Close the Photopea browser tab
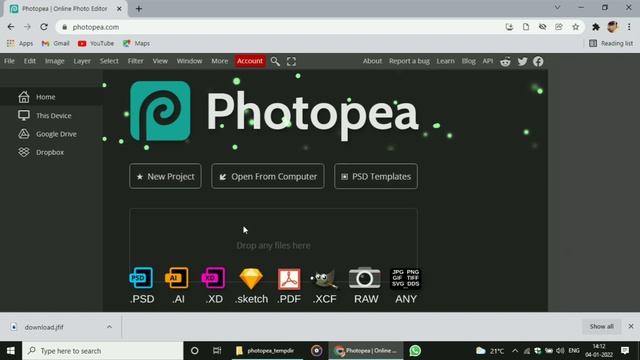640x360 pixels. [x=119, y=9]
